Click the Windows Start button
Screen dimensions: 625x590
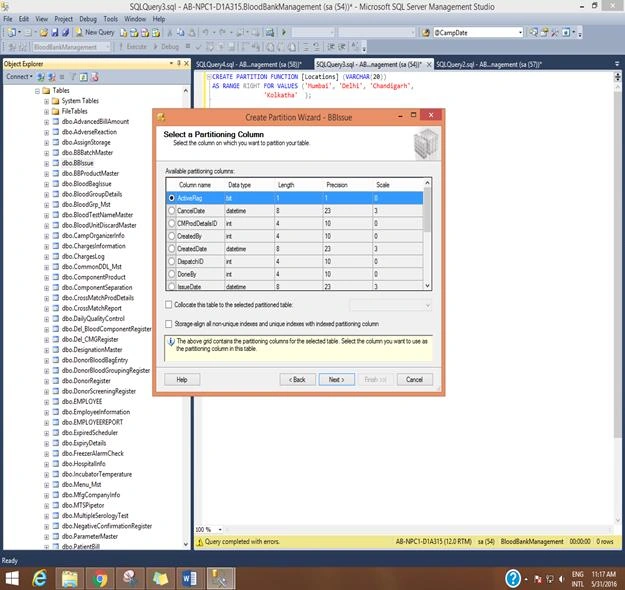click(x=12, y=578)
